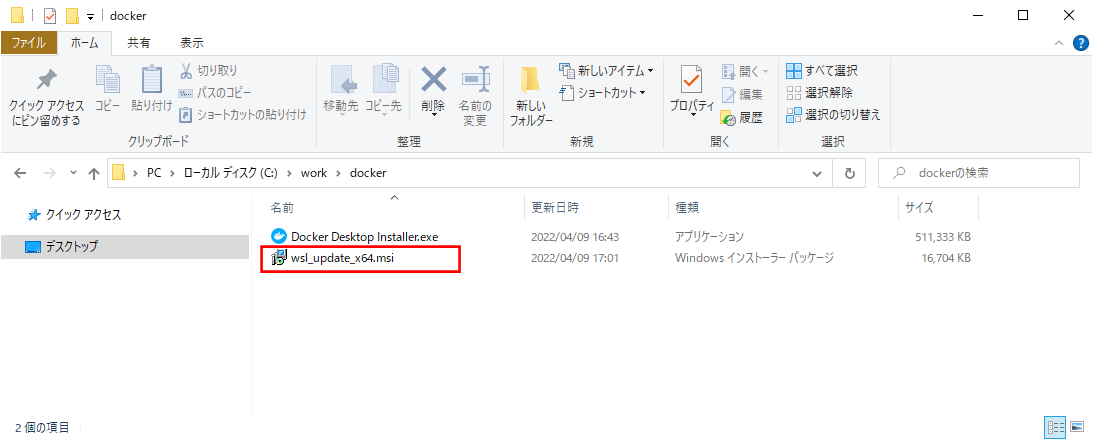Viewport: 1093px width, 440px height.
Task: Click ローカル ディスク (C:) in address path
Action: click(x=231, y=173)
